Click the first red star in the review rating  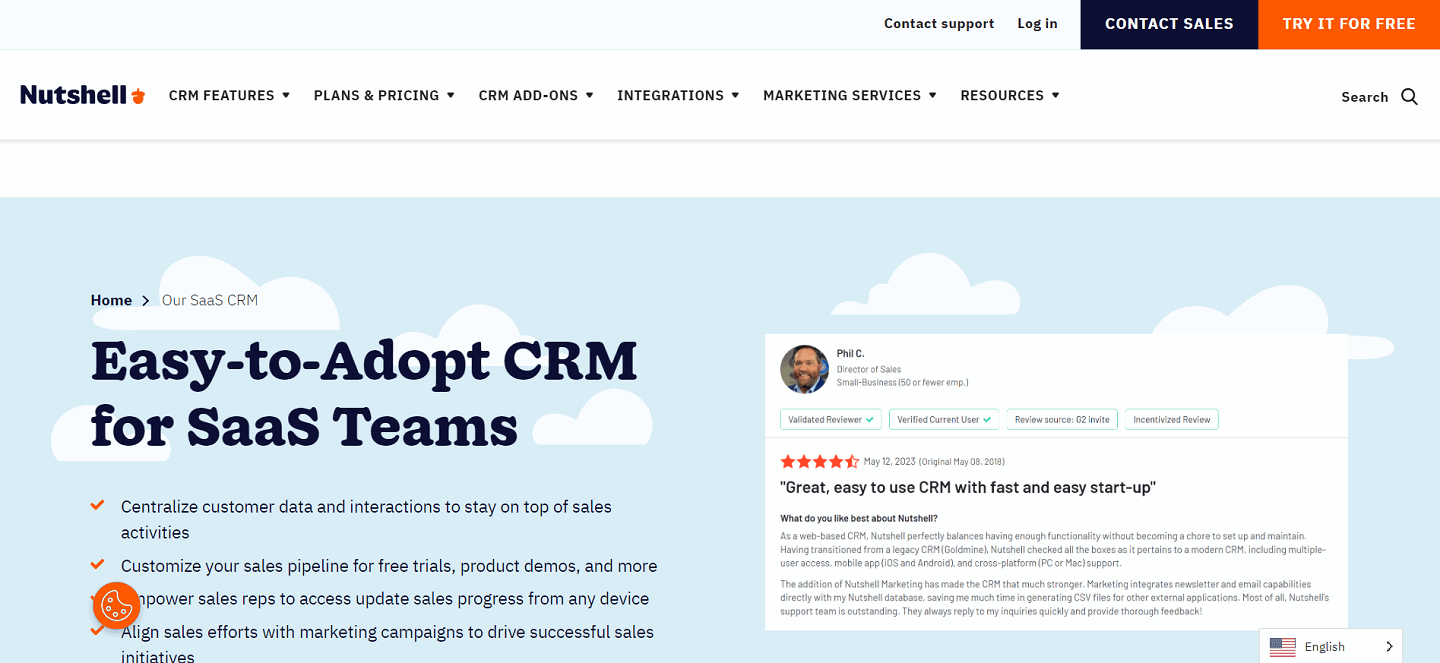click(791, 461)
